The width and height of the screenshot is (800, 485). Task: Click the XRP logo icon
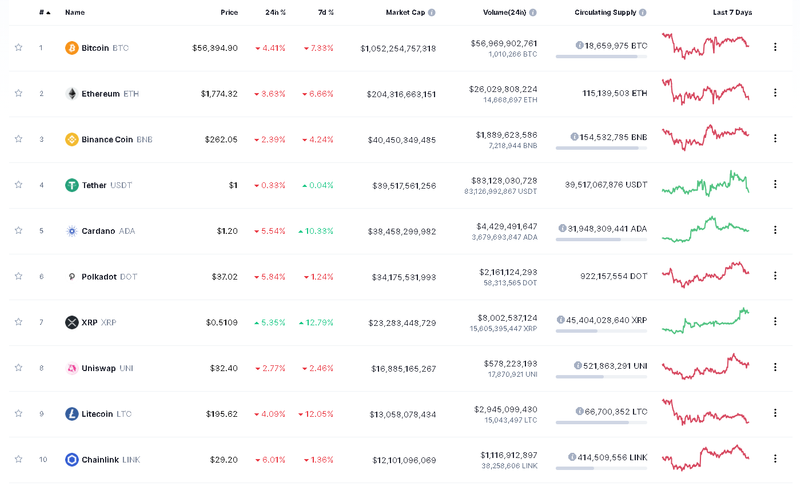tap(71, 322)
